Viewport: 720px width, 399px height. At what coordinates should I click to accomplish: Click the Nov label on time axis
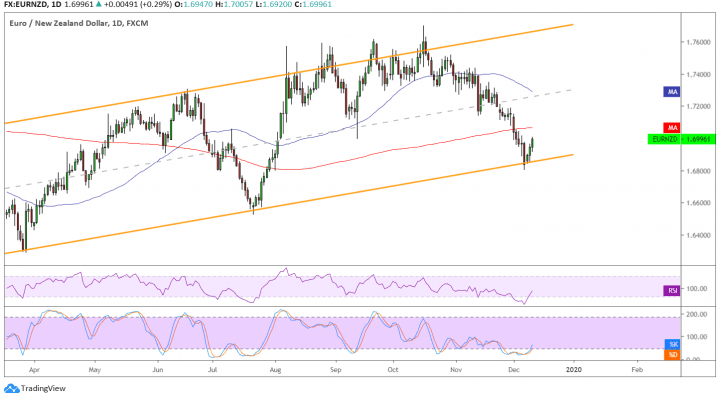click(456, 370)
